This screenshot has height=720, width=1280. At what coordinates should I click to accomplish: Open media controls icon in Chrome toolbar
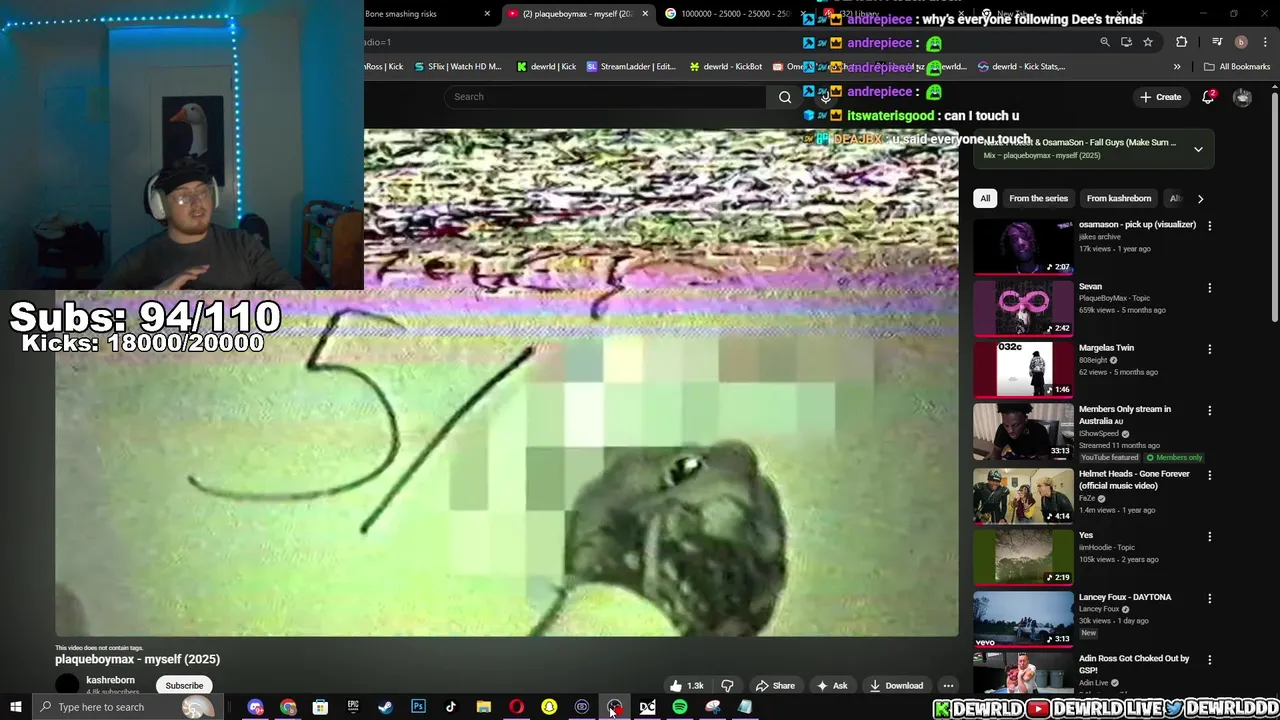[x=1217, y=42]
